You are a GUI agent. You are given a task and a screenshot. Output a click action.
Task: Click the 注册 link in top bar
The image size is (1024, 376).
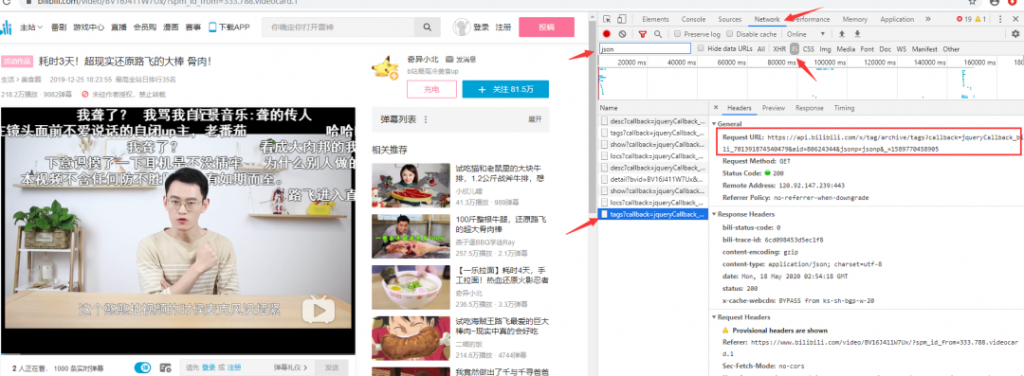503,27
